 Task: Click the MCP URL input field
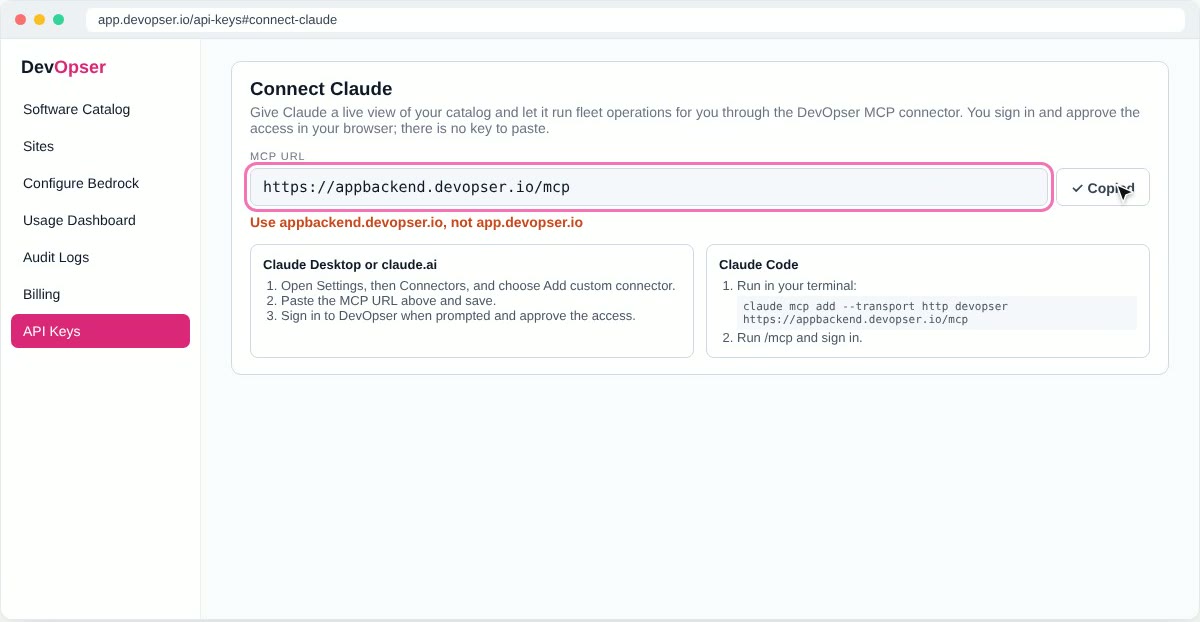tap(649, 187)
